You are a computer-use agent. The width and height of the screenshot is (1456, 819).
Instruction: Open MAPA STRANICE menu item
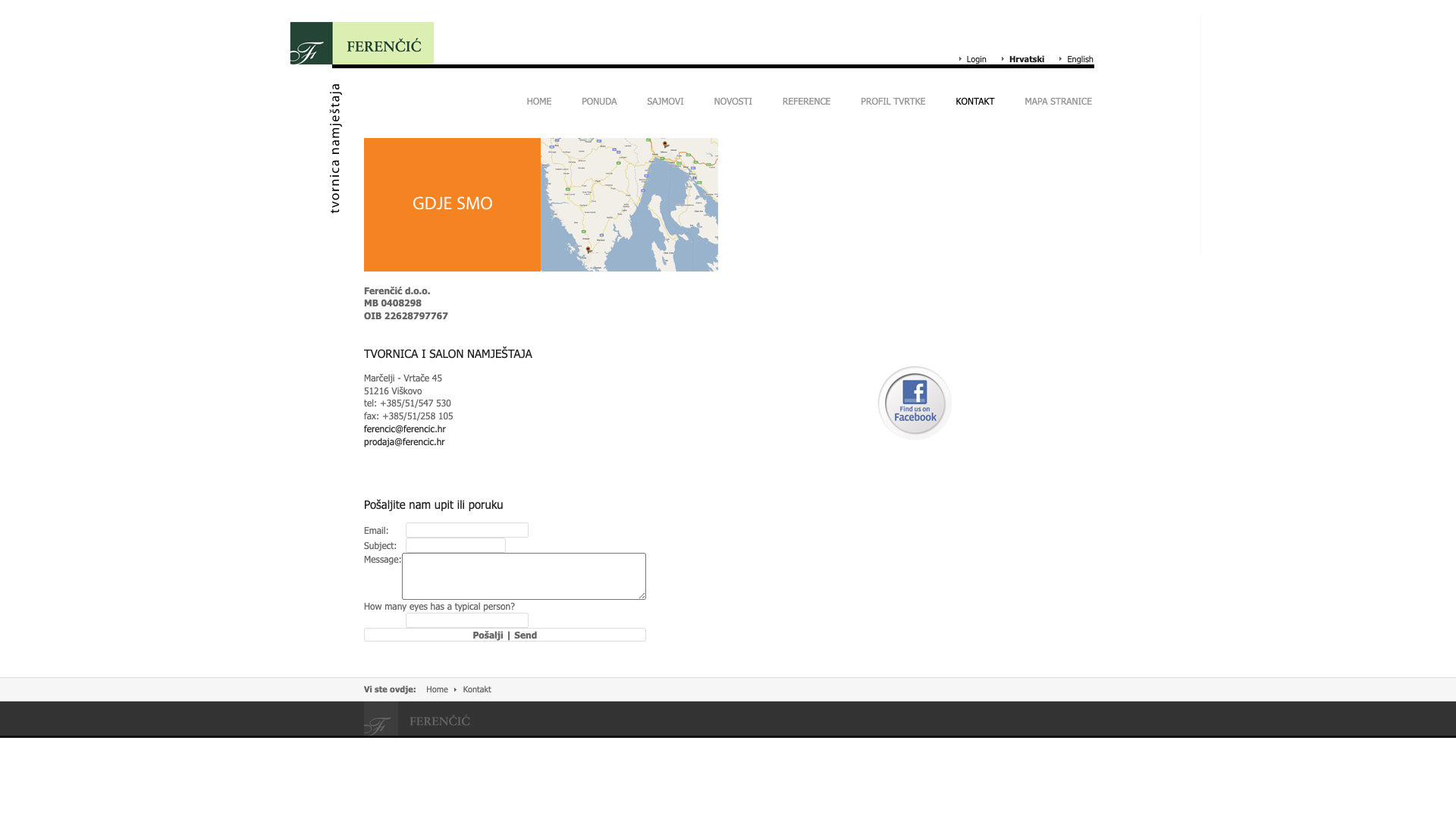point(1058,102)
